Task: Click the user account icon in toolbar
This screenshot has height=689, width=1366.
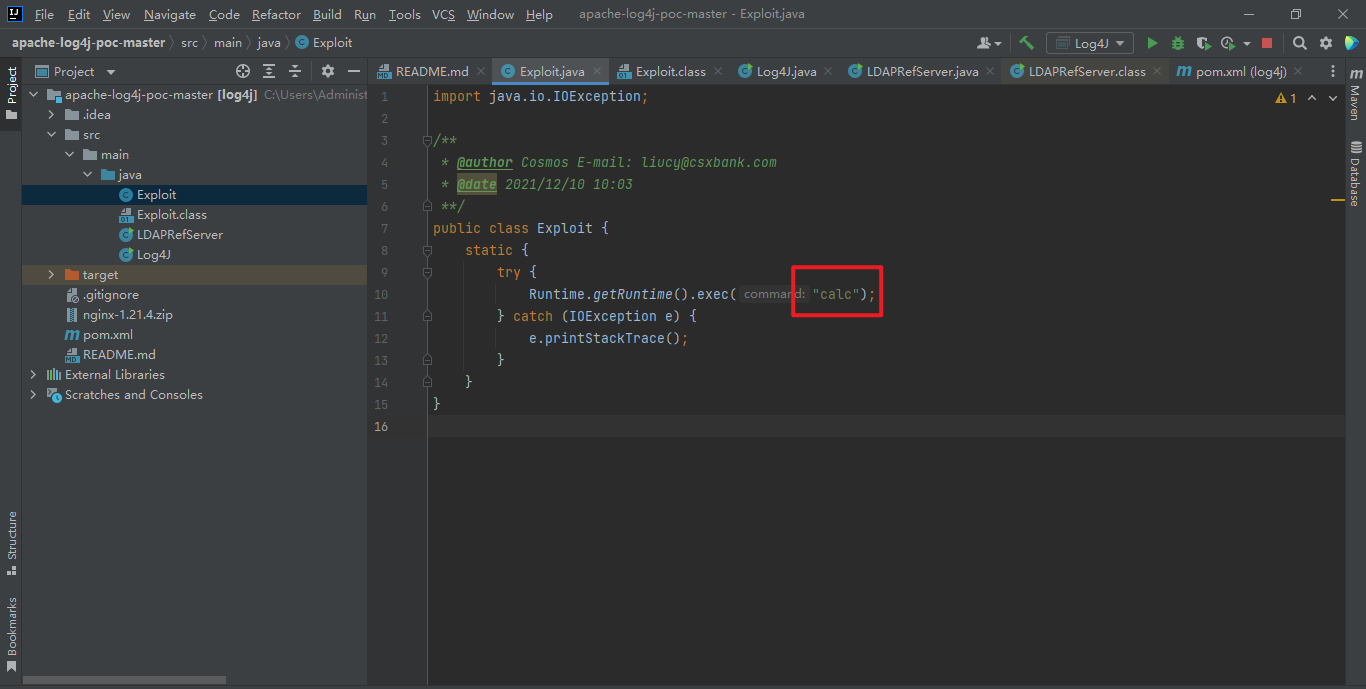Action: click(989, 43)
